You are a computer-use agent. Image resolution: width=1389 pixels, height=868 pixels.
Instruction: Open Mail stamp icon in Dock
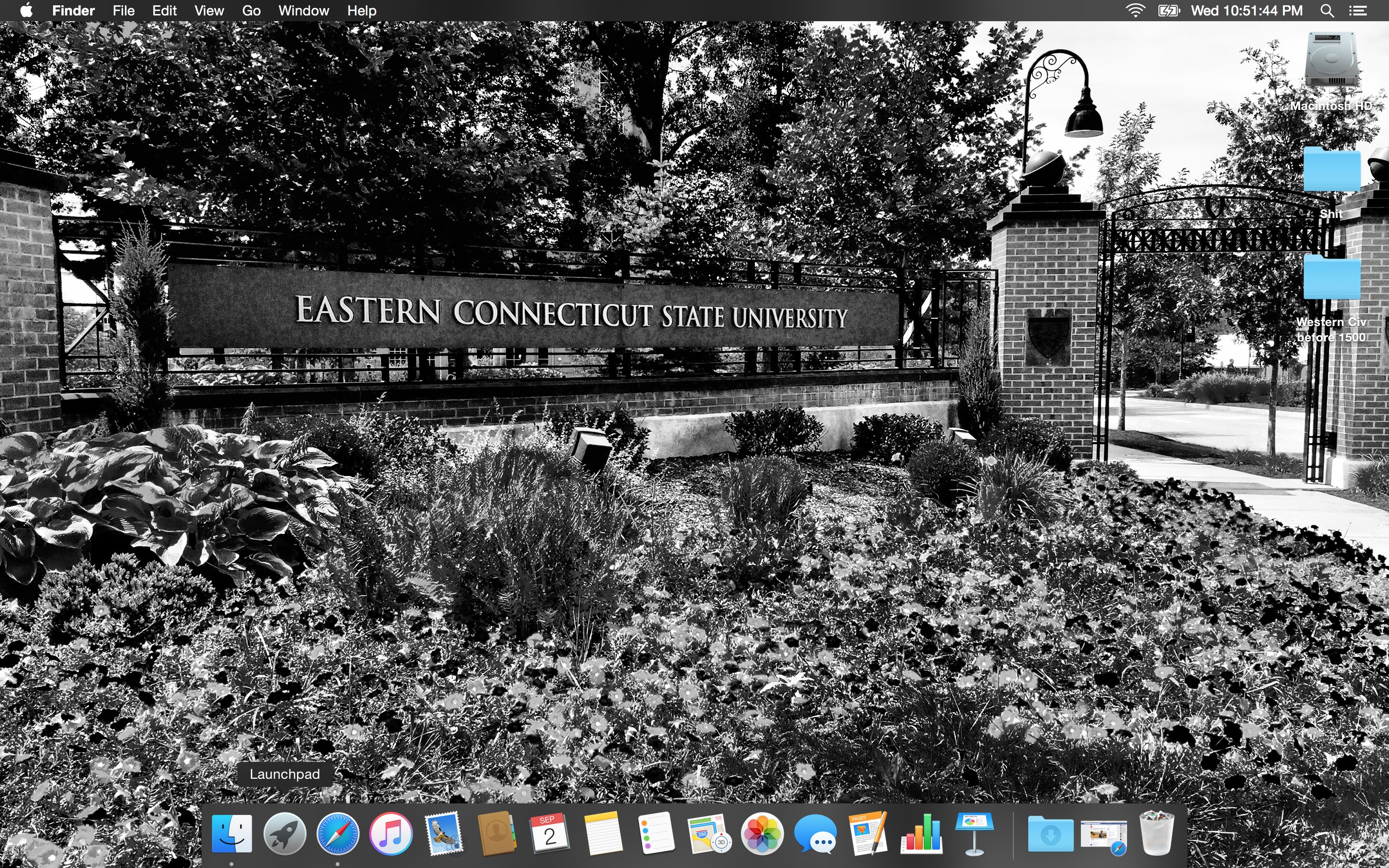point(444,834)
